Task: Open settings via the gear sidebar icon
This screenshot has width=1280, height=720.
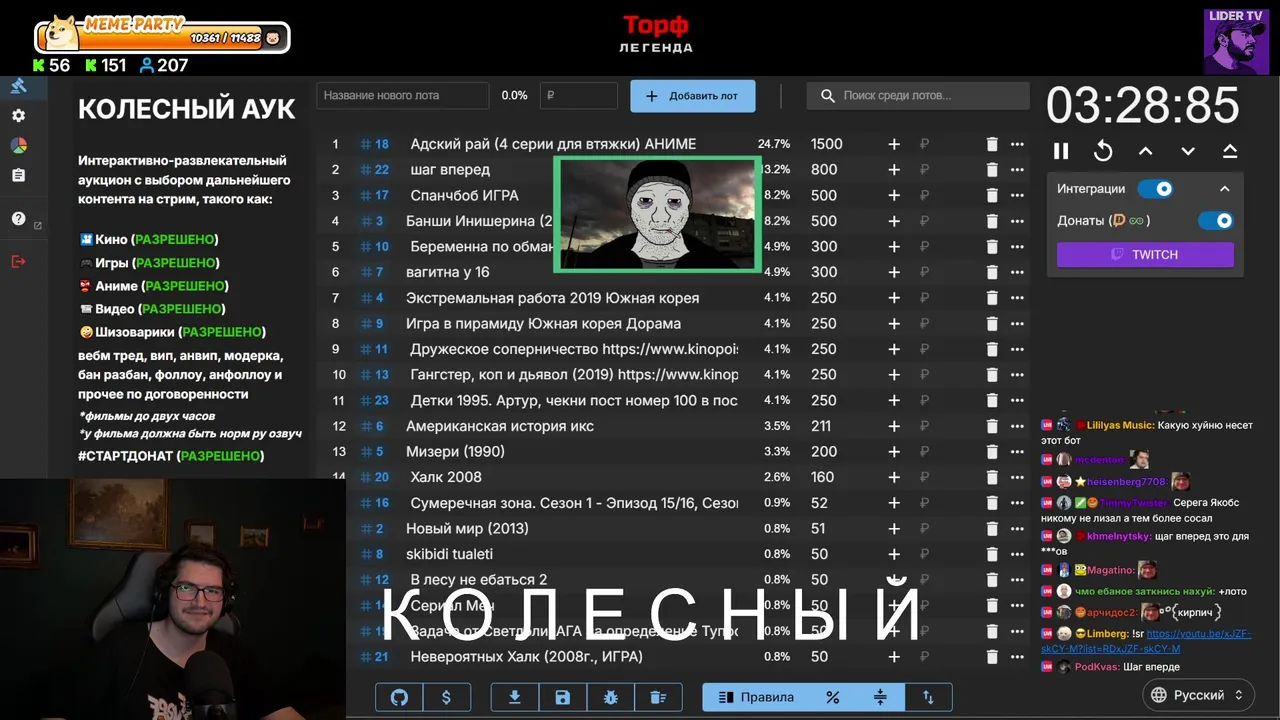Action: (18, 116)
